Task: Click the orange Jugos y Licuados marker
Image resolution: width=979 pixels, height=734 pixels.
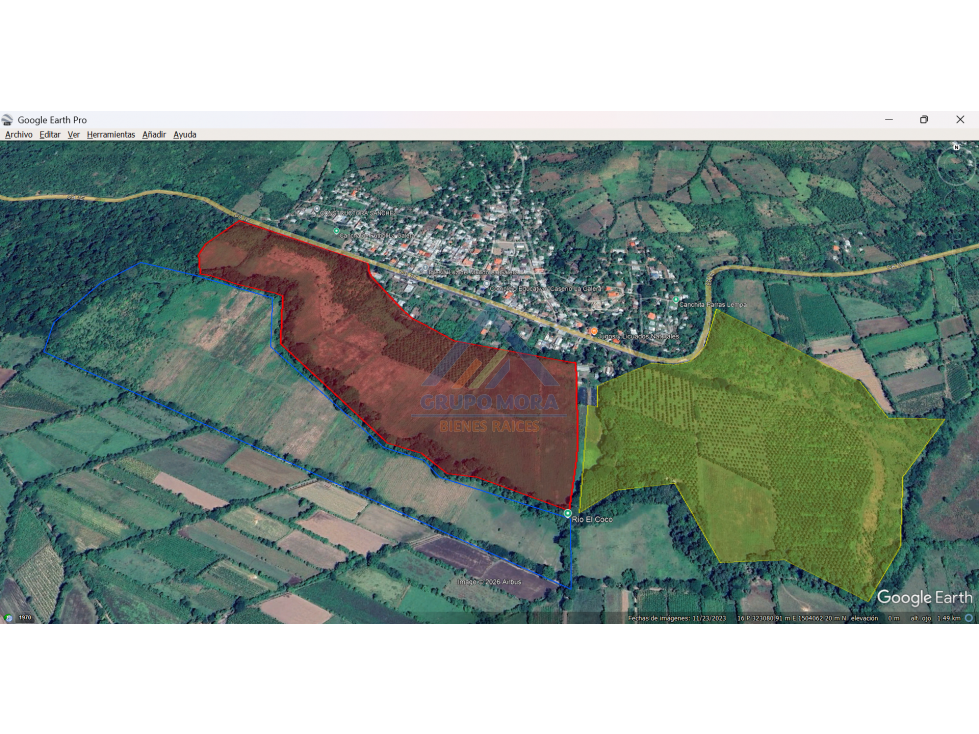Action: pyautogui.click(x=593, y=331)
